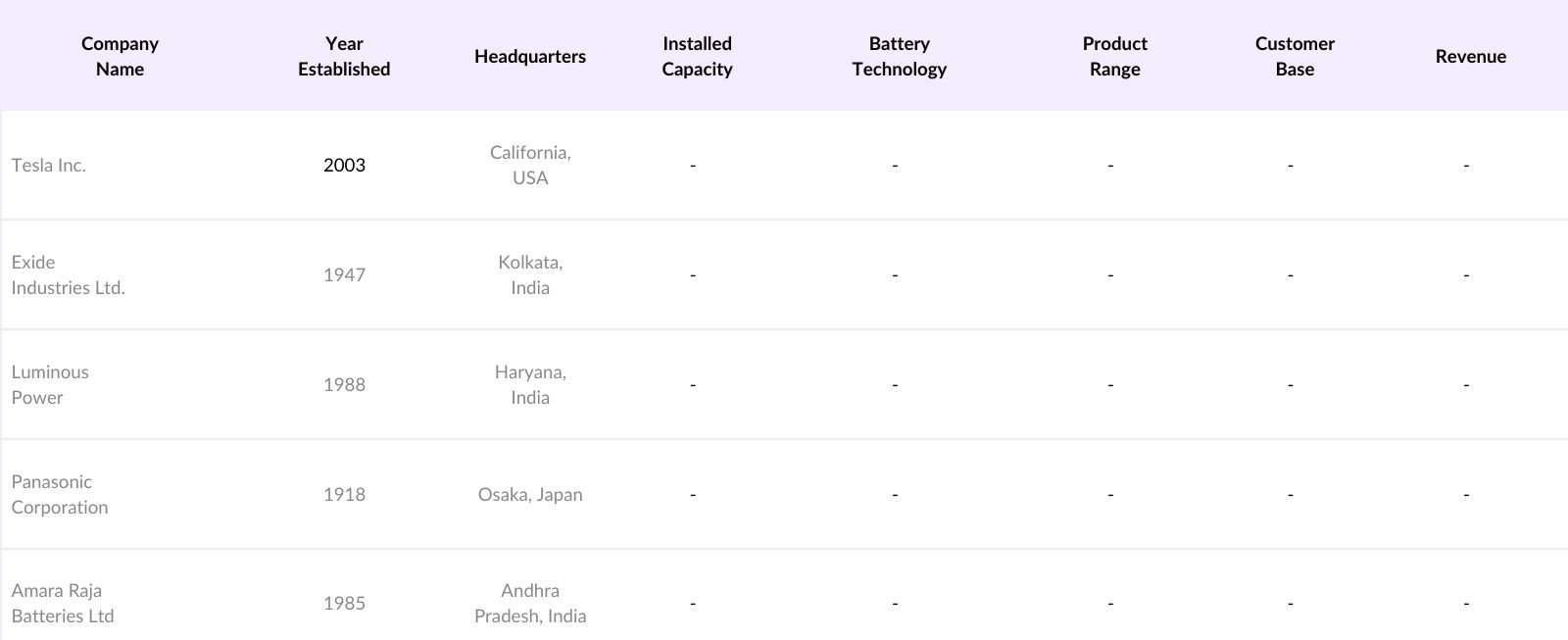
Task: Click the Kolkata, India headquarters cell
Action: click(530, 275)
